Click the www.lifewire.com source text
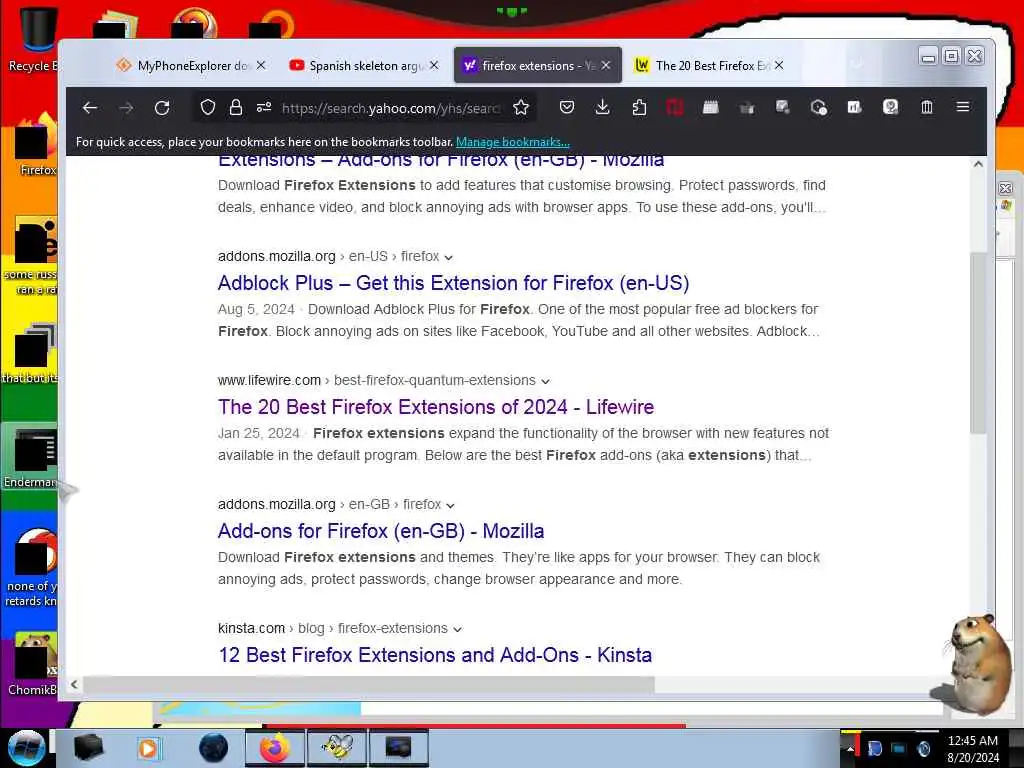 (x=269, y=381)
